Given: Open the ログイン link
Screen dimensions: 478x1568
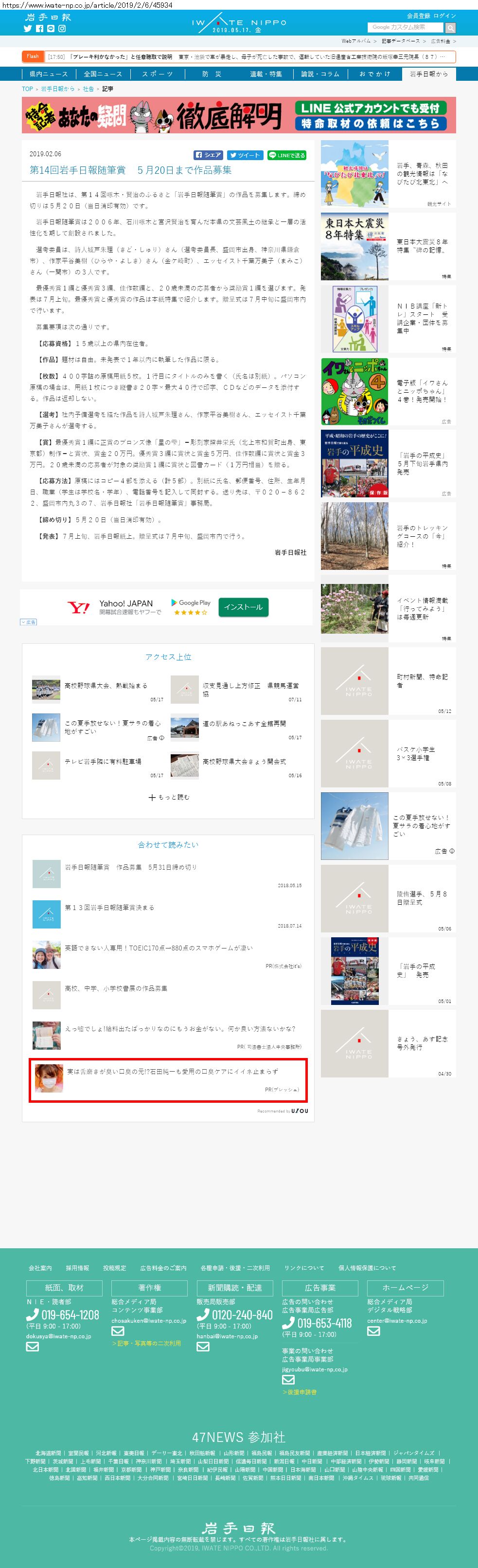Looking at the screenshot, I should pyautogui.click(x=444, y=16).
